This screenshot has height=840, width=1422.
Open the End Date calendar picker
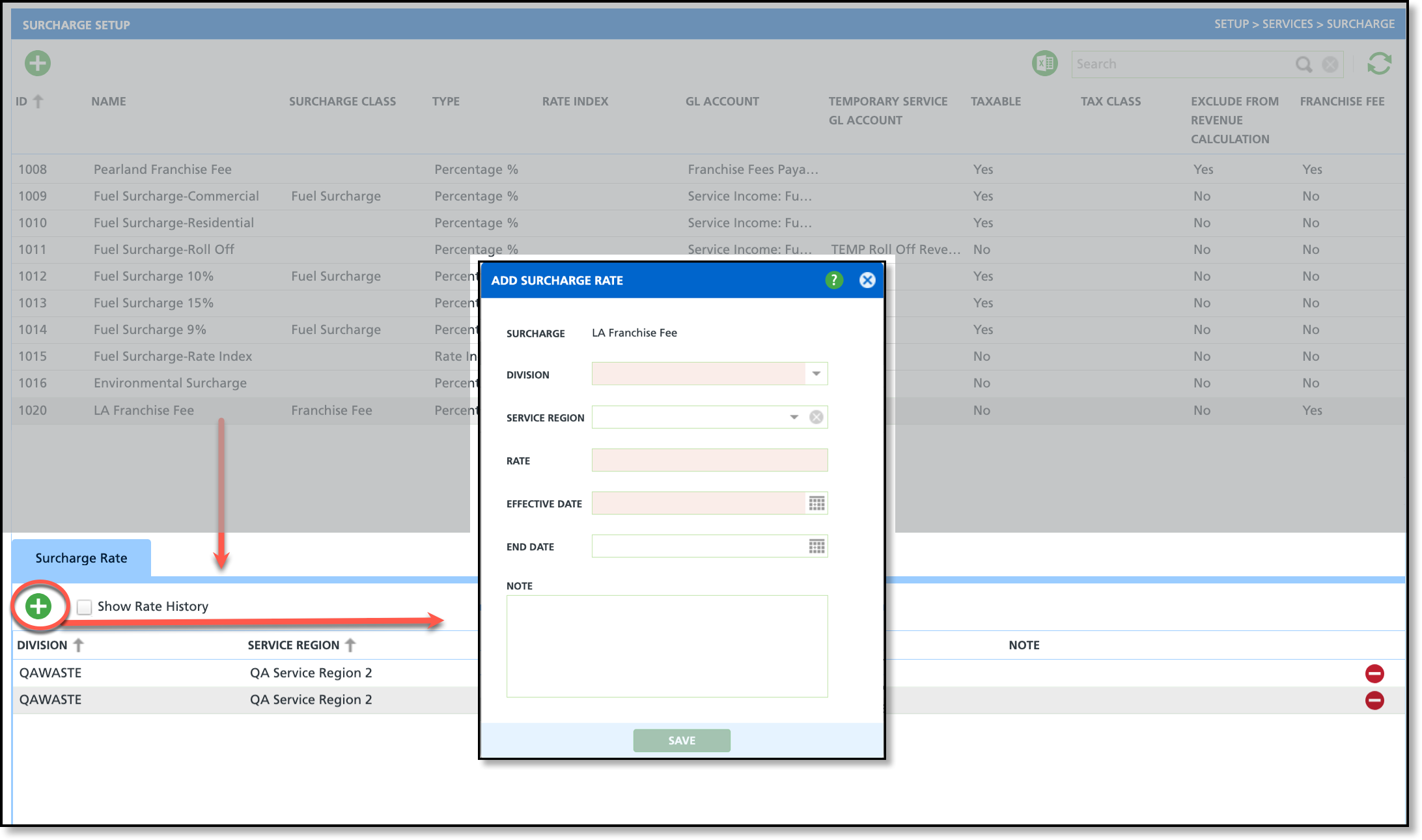click(x=816, y=546)
